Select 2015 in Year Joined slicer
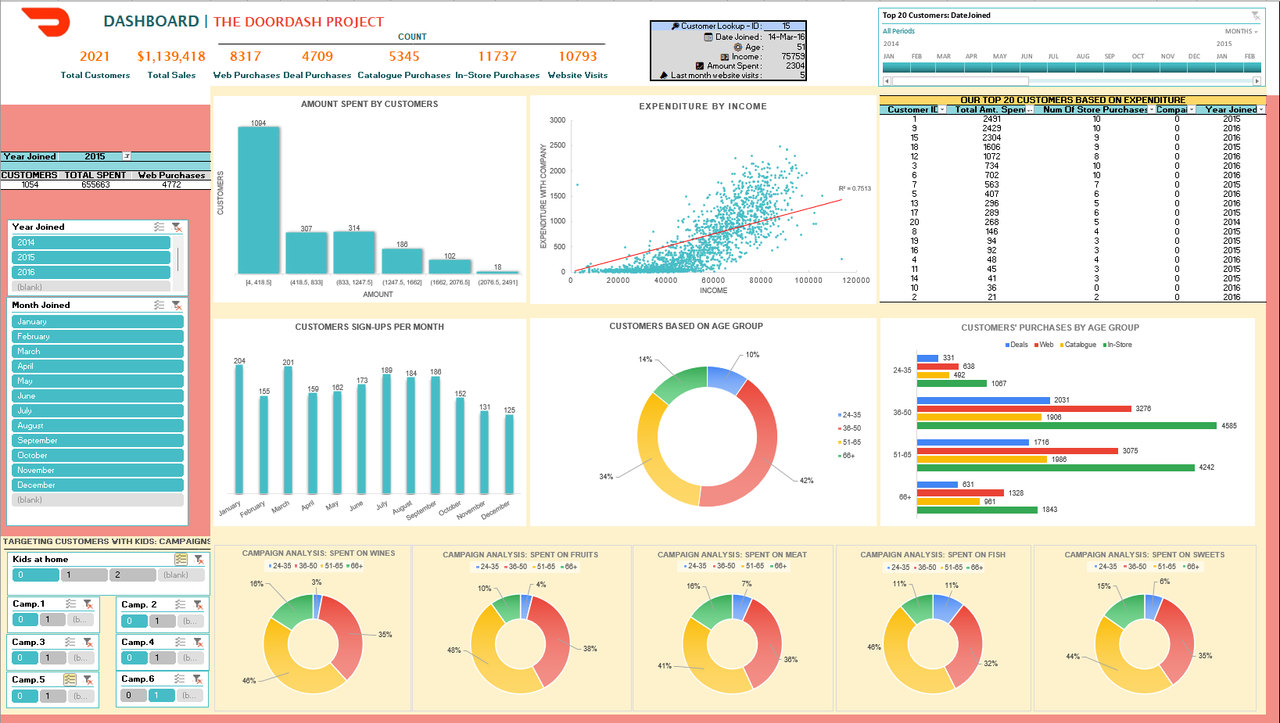Viewport: 1280px width, 723px height. point(90,258)
